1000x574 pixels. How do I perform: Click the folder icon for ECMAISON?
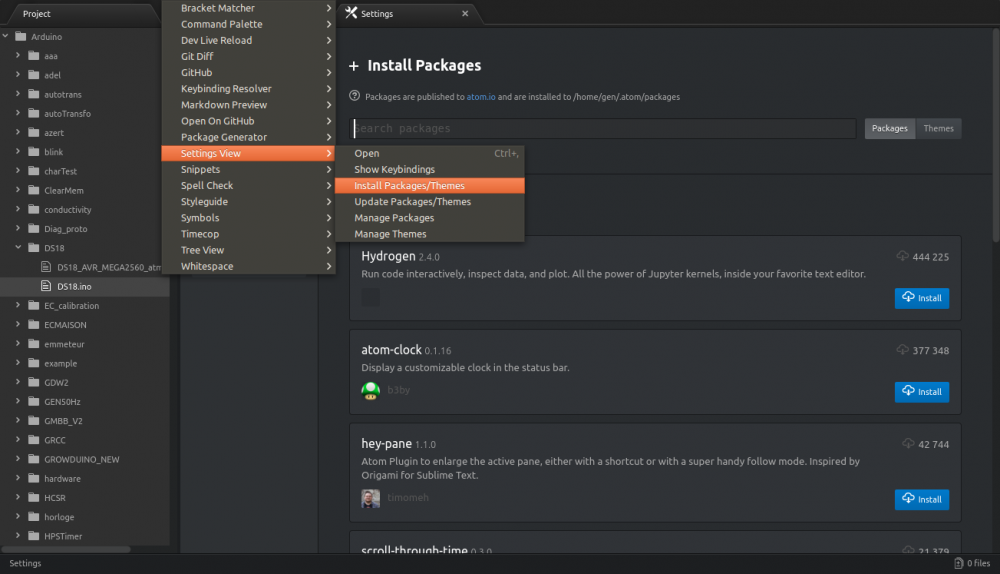point(34,325)
